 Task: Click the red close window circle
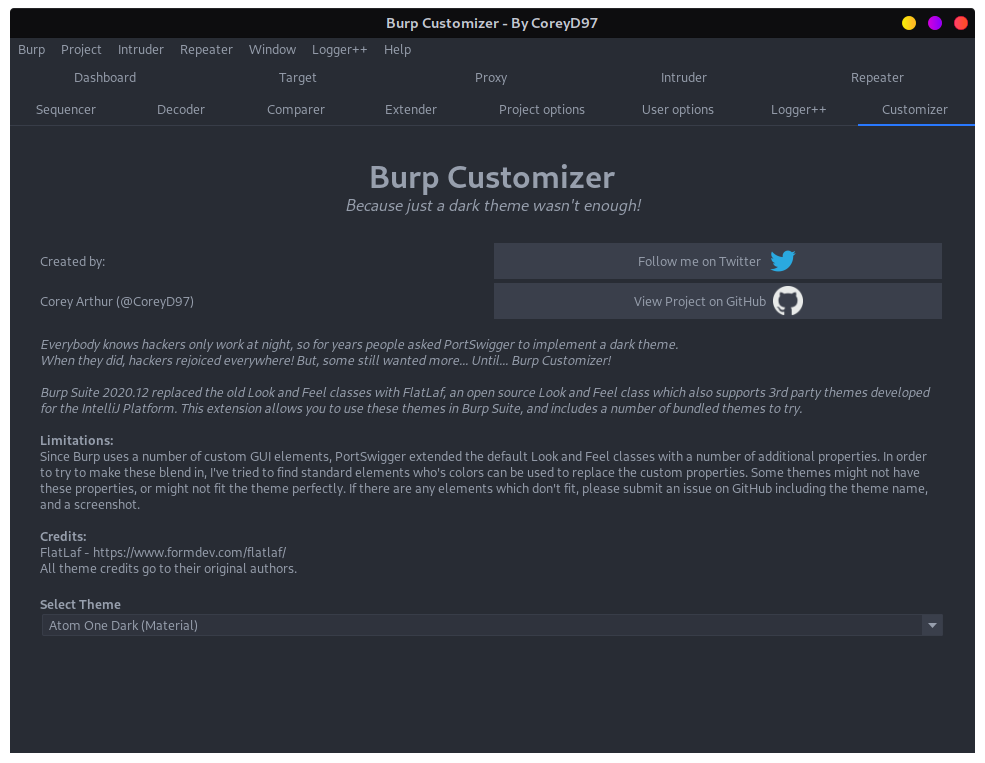click(961, 23)
